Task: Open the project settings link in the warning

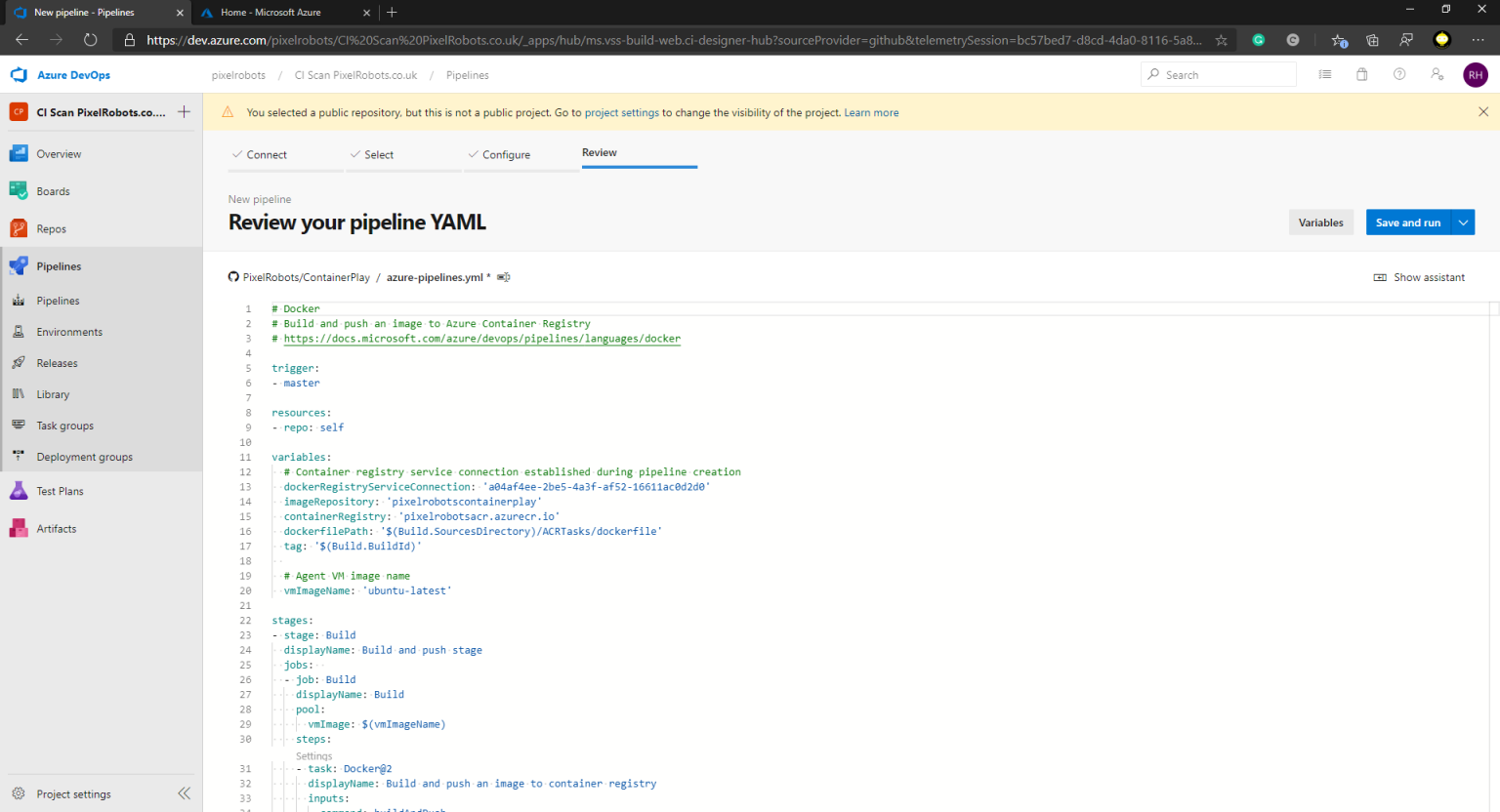Action: coord(621,112)
